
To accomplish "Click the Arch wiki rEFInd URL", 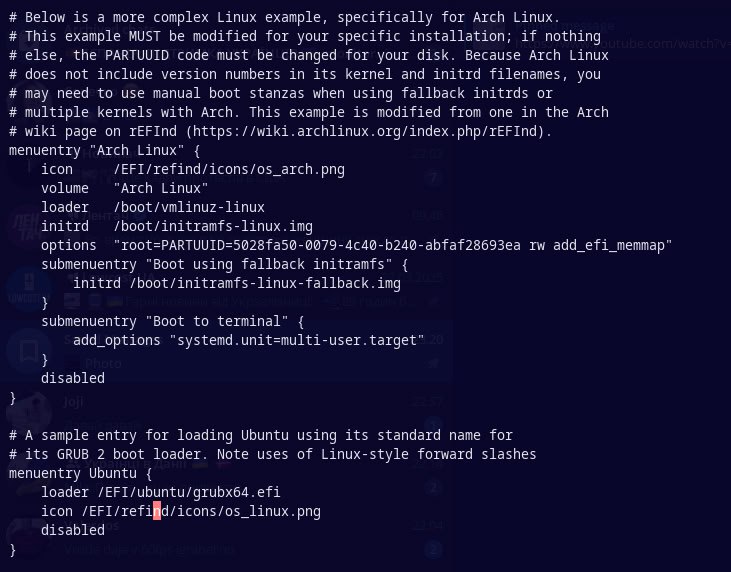I will [365, 132].
